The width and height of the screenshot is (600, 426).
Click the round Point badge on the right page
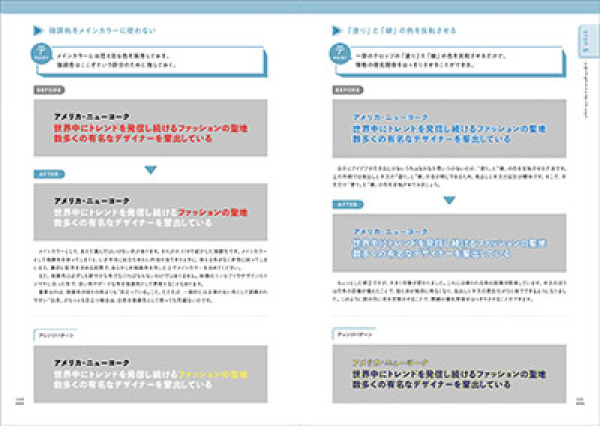[x=340, y=54]
